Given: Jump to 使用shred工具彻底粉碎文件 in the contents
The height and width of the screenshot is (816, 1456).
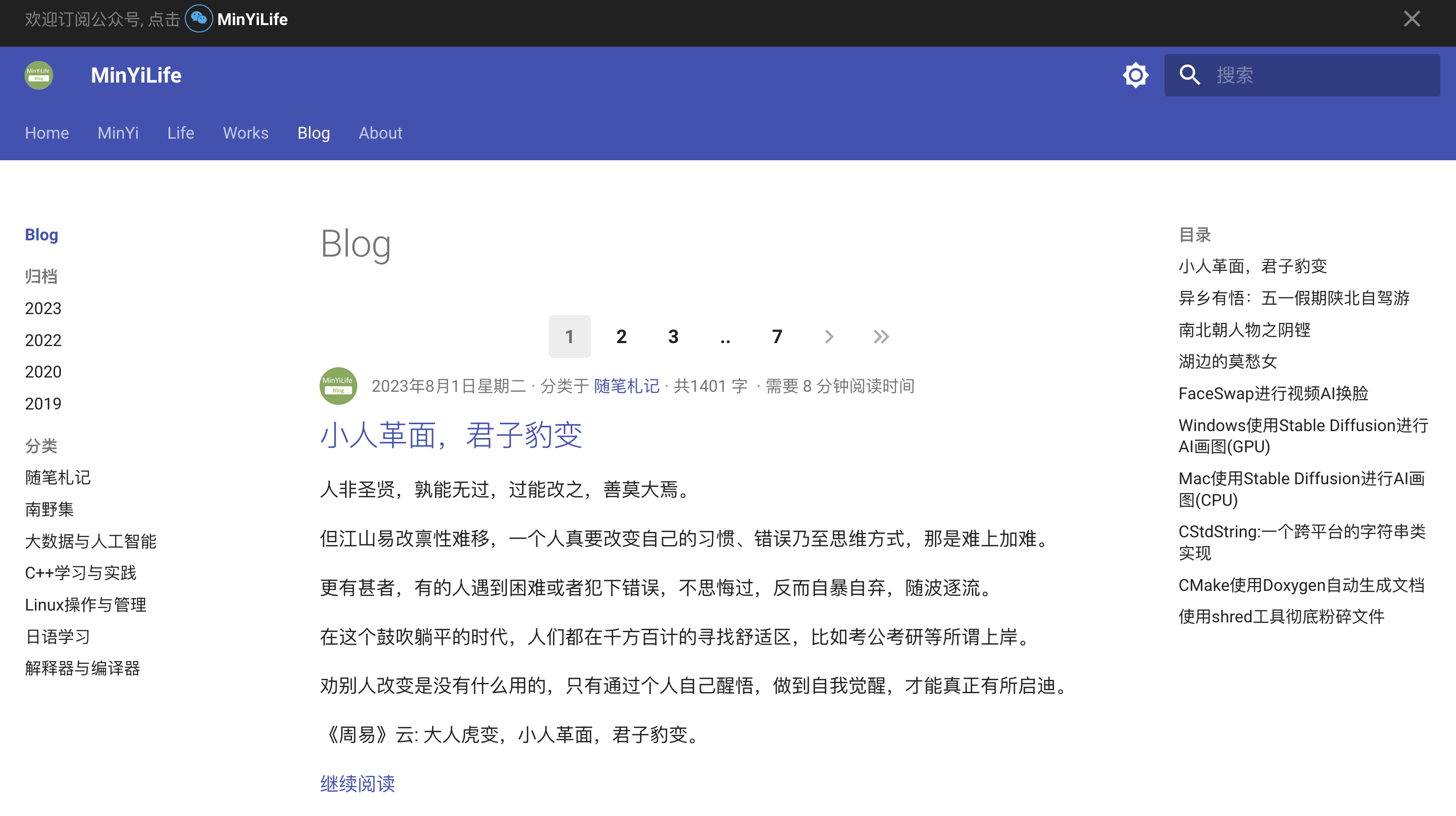Looking at the screenshot, I should (1281, 616).
